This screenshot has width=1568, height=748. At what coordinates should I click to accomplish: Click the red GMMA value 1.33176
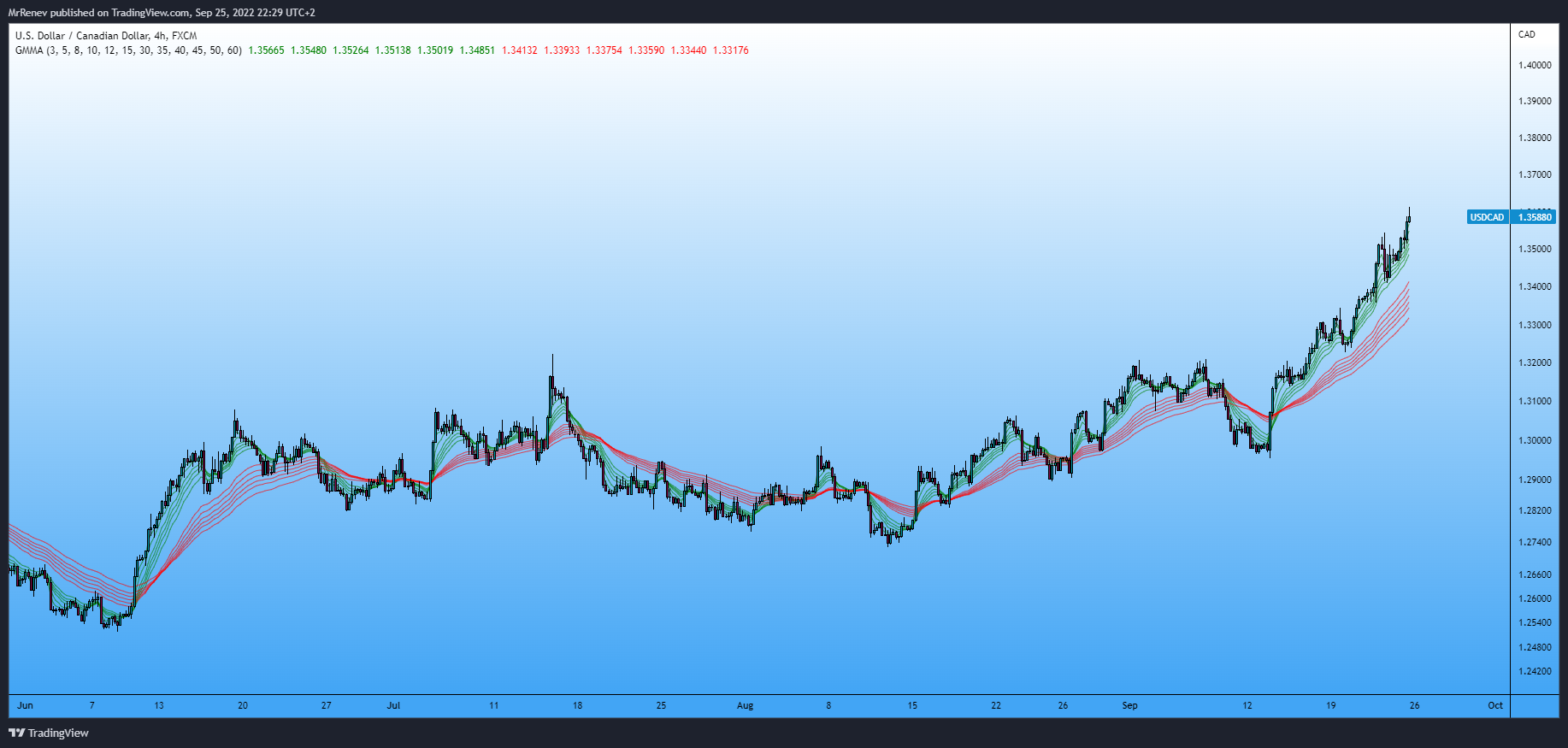(x=731, y=50)
